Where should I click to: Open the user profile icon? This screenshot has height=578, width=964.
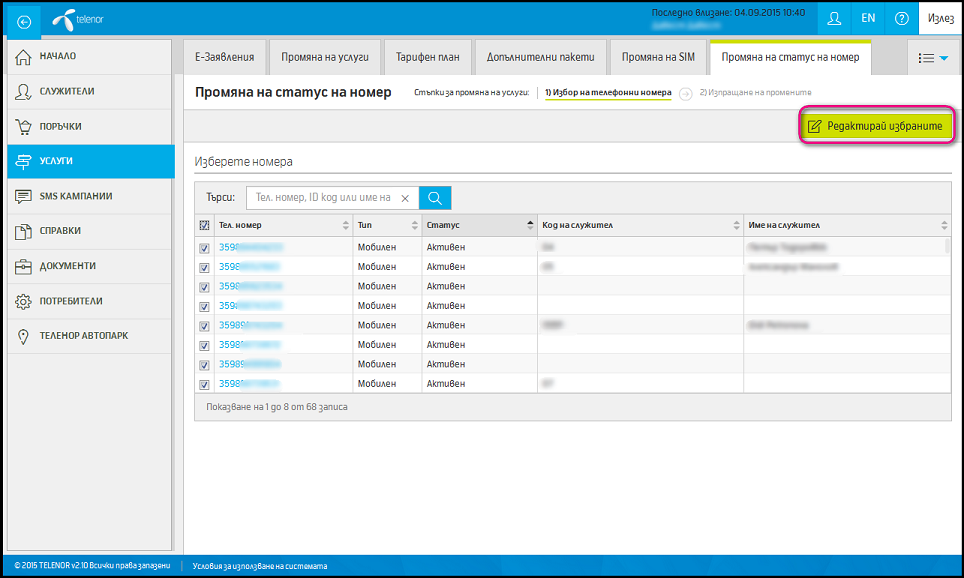coord(834,18)
